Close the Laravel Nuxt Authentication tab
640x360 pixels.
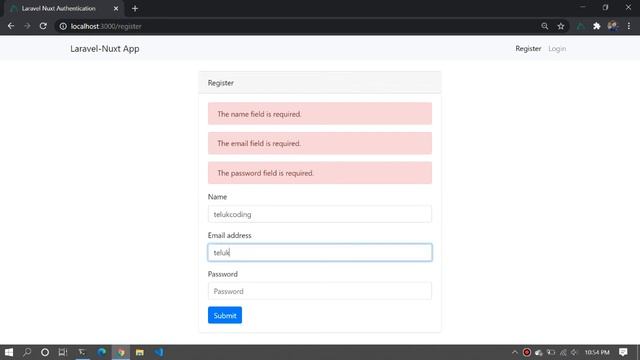coord(116,8)
